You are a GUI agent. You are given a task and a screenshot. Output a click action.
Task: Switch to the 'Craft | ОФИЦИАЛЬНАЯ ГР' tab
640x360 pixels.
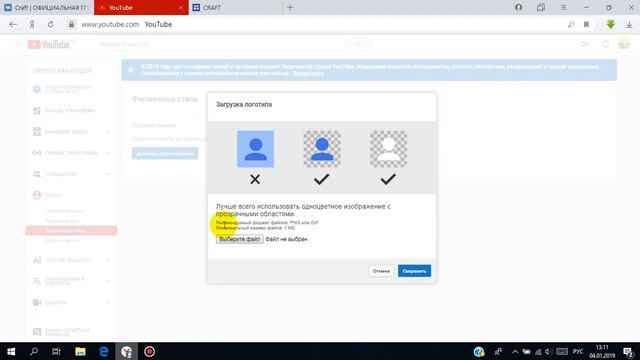click(47, 7)
